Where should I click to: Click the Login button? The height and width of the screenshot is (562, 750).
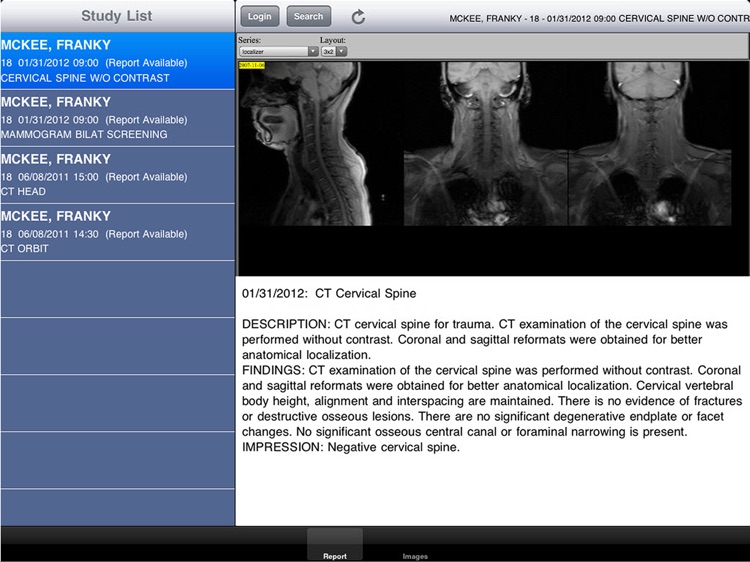tap(260, 16)
